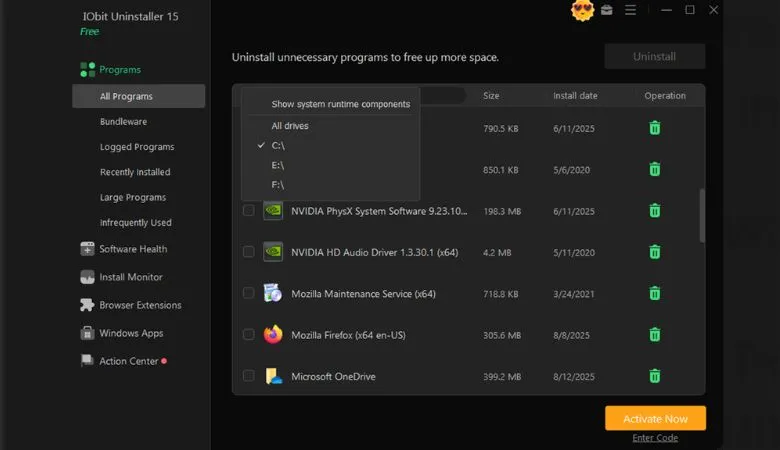This screenshot has width=780, height=450.
Task: Uninstall NVIDIA PhysX via its trash icon
Action: coord(655,210)
